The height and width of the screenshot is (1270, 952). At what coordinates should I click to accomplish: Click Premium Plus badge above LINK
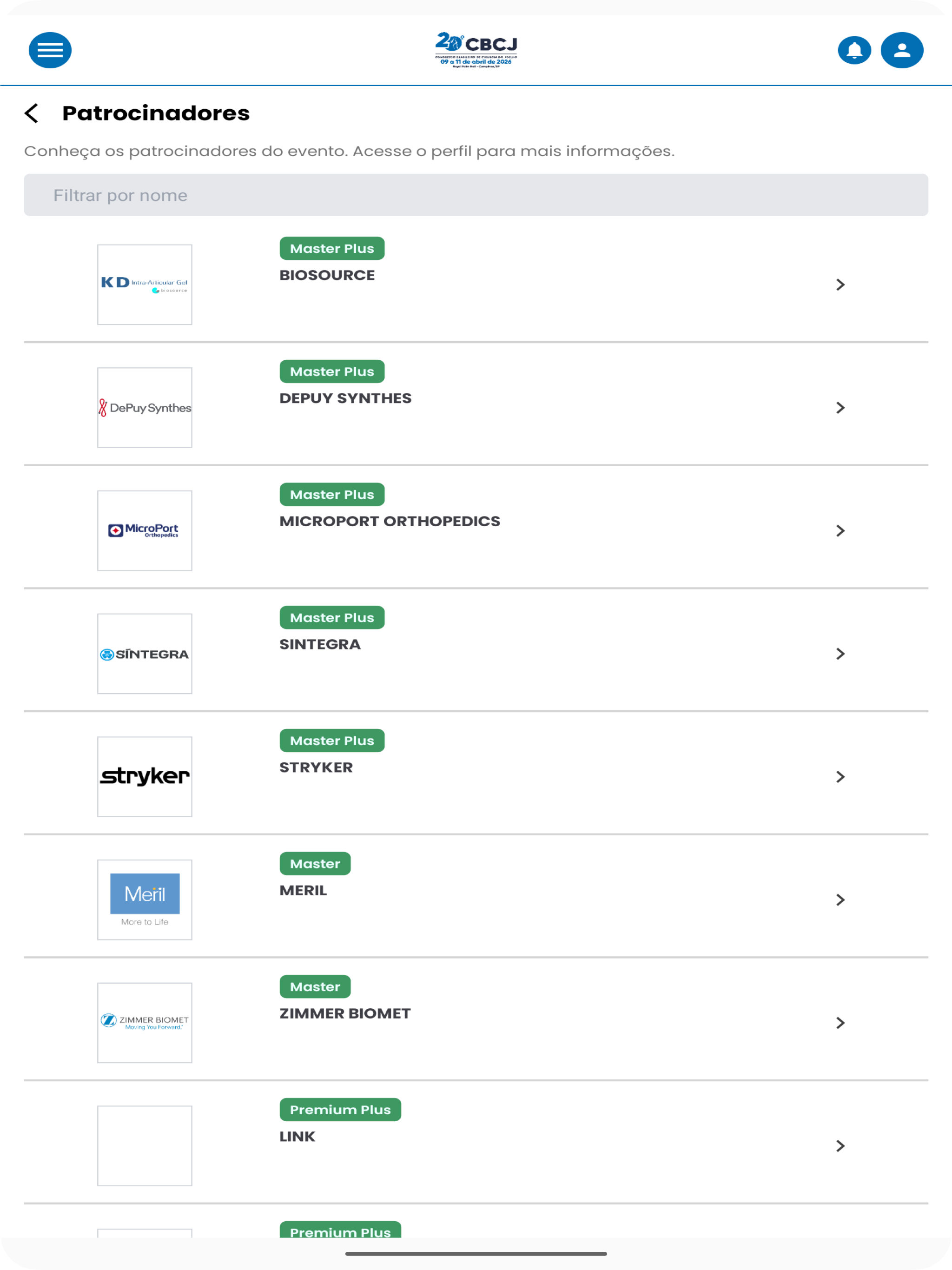pos(340,1110)
